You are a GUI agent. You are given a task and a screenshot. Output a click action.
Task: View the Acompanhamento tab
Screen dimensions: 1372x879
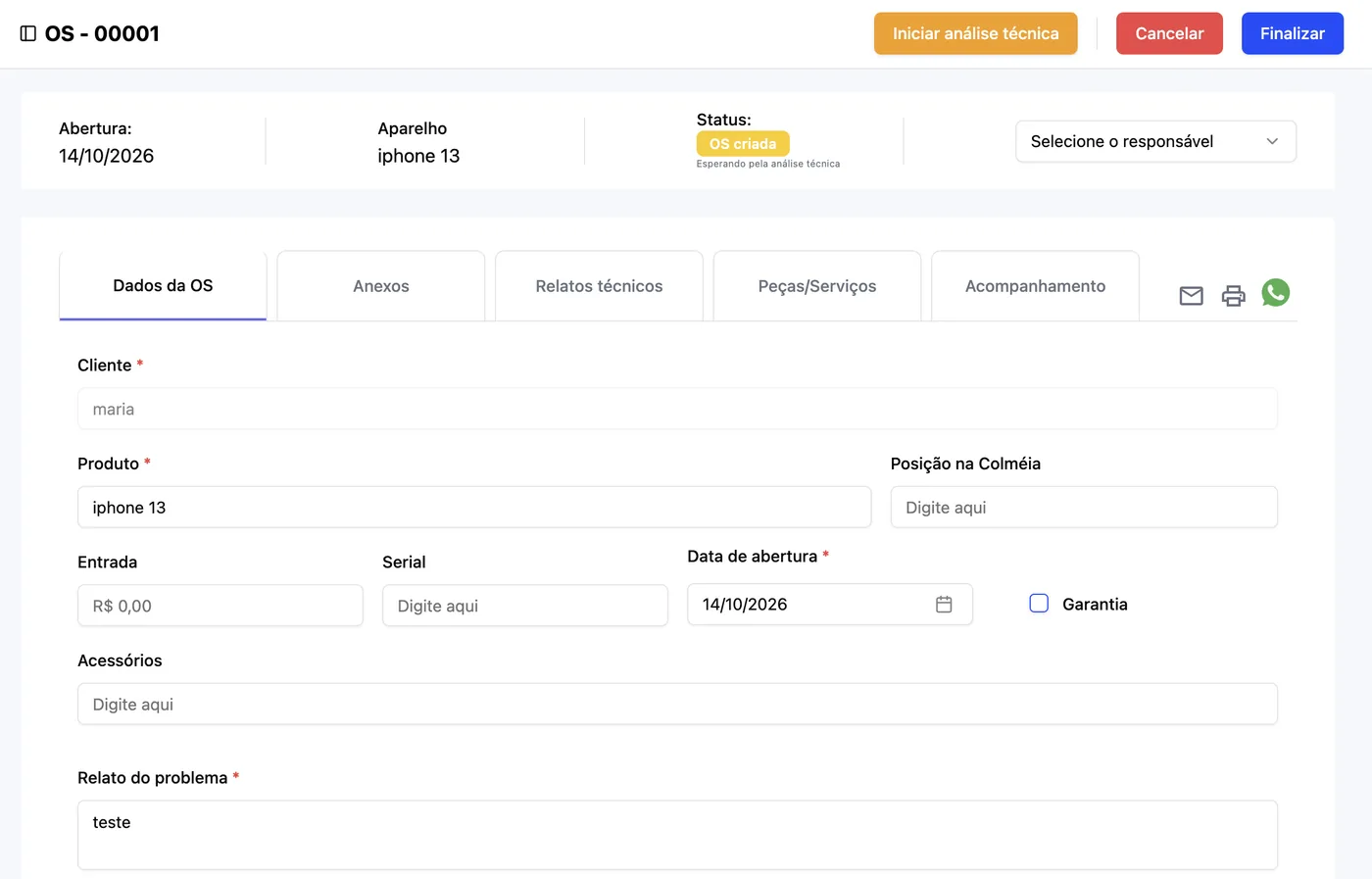1035,286
